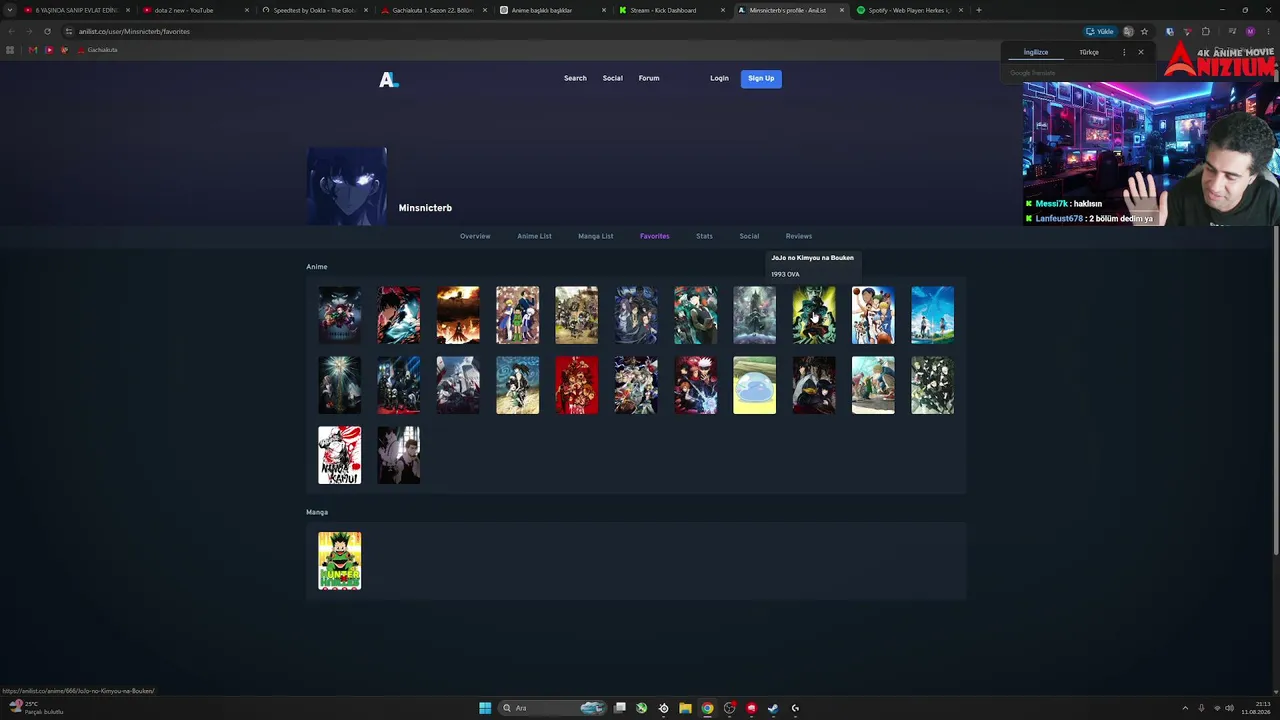Click the blue Sign Up button
Image resolution: width=1280 pixels, height=720 pixels.
(761, 78)
